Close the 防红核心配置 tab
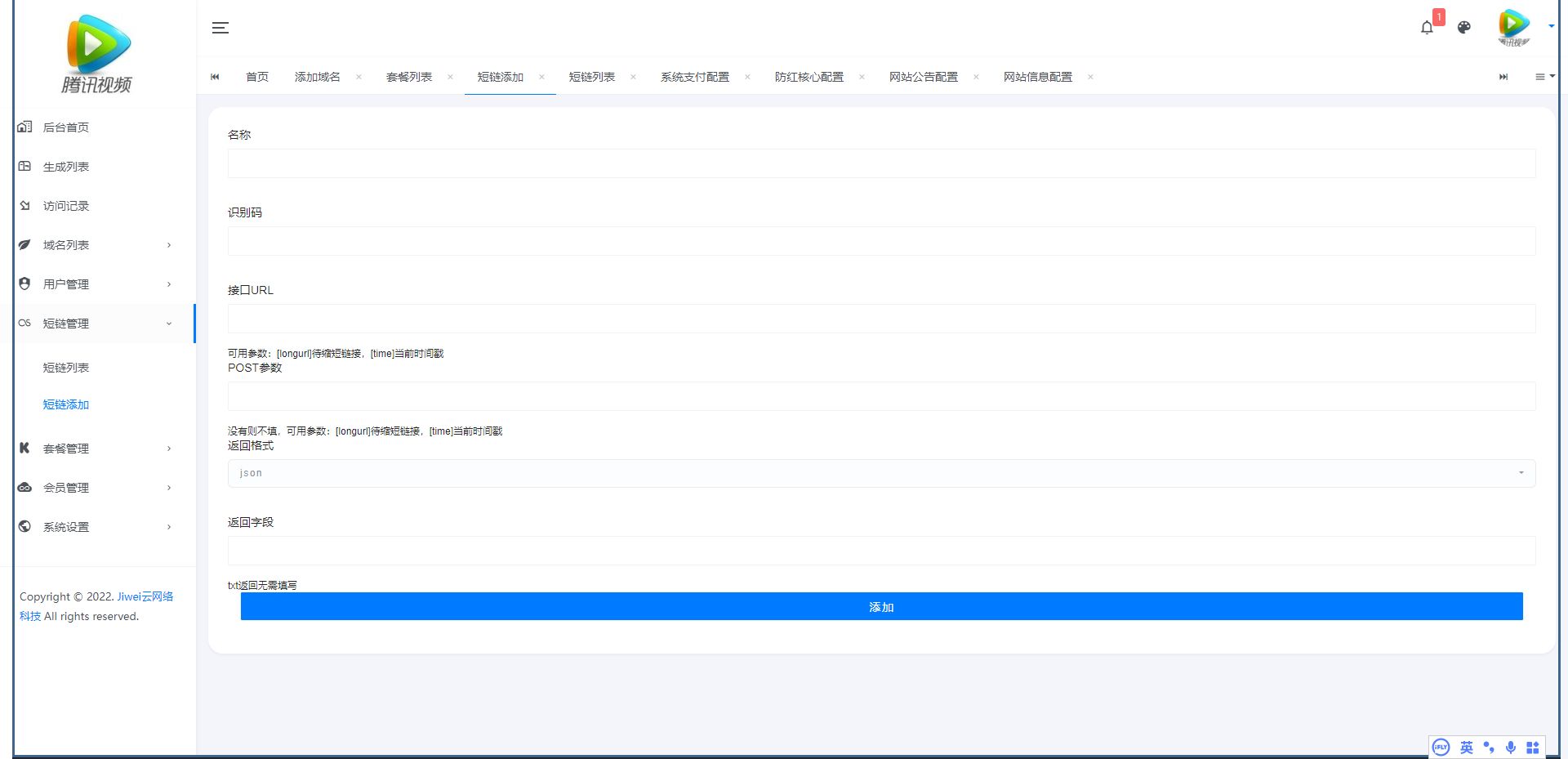Image resolution: width=1568 pixels, height=759 pixels. click(x=862, y=77)
